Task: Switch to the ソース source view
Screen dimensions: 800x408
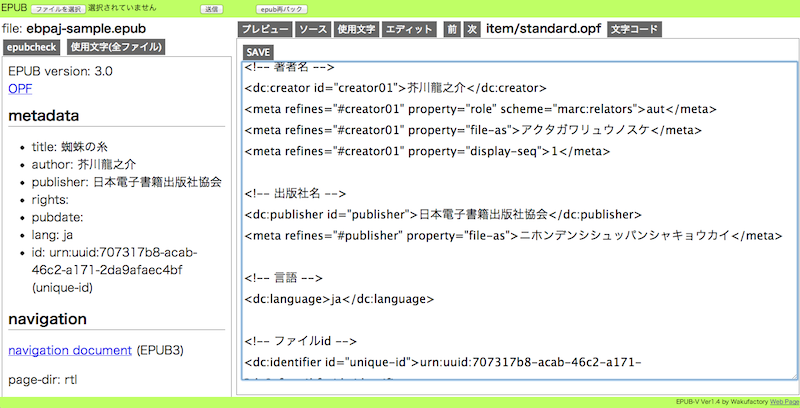Action: (313, 30)
